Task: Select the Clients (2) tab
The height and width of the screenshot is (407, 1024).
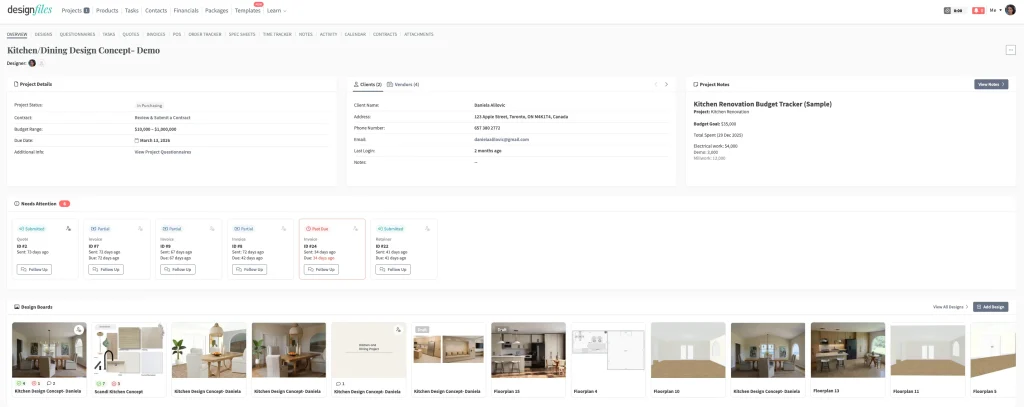Action: 368,84
